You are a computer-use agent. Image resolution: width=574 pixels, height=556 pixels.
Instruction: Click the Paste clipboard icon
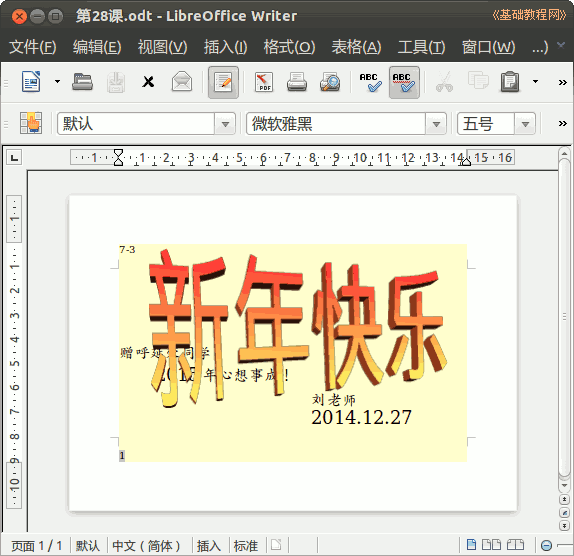[510, 82]
